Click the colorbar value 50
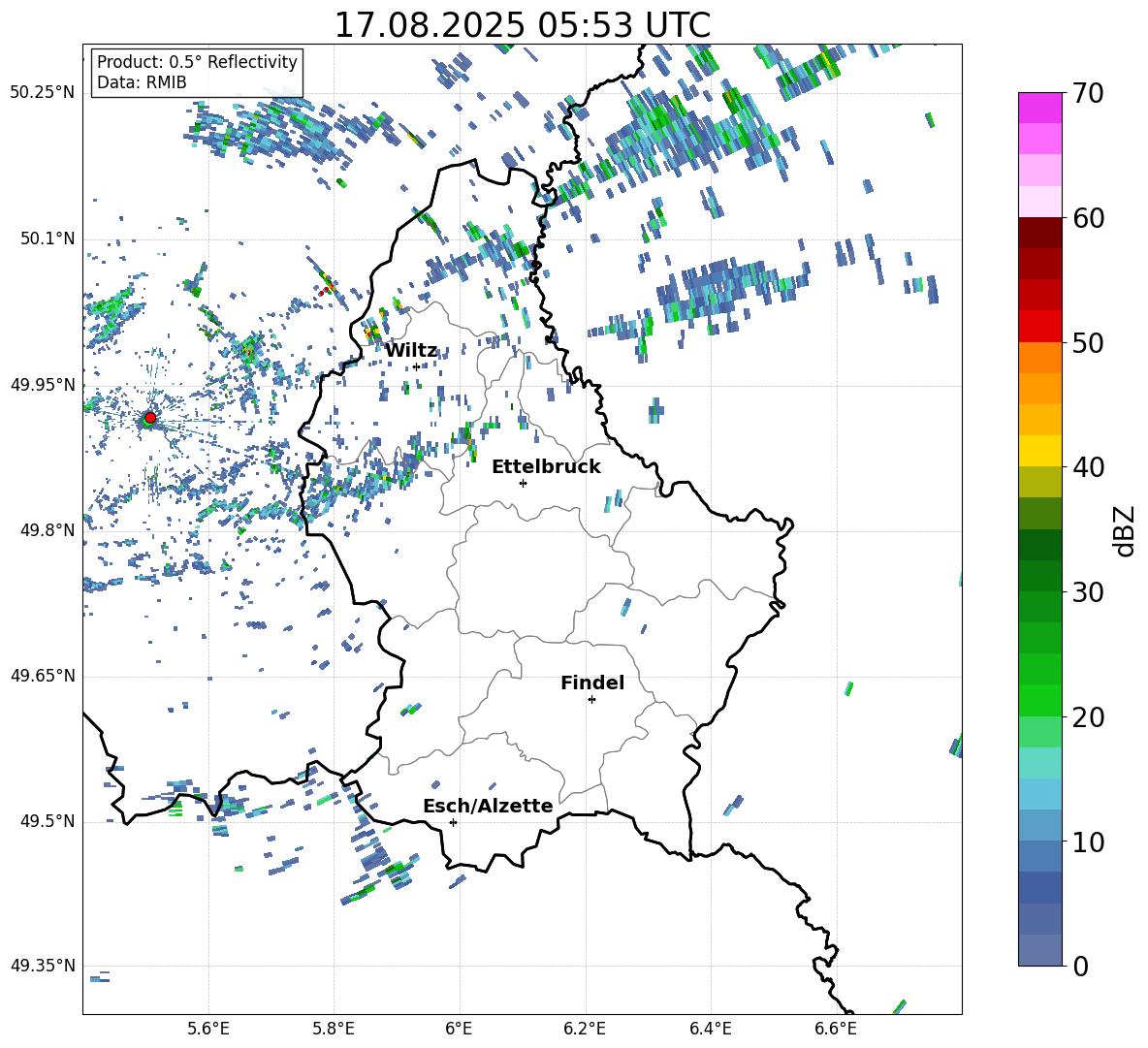The height and width of the screenshot is (1048, 1148). pyautogui.click(x=1089, y=342)
